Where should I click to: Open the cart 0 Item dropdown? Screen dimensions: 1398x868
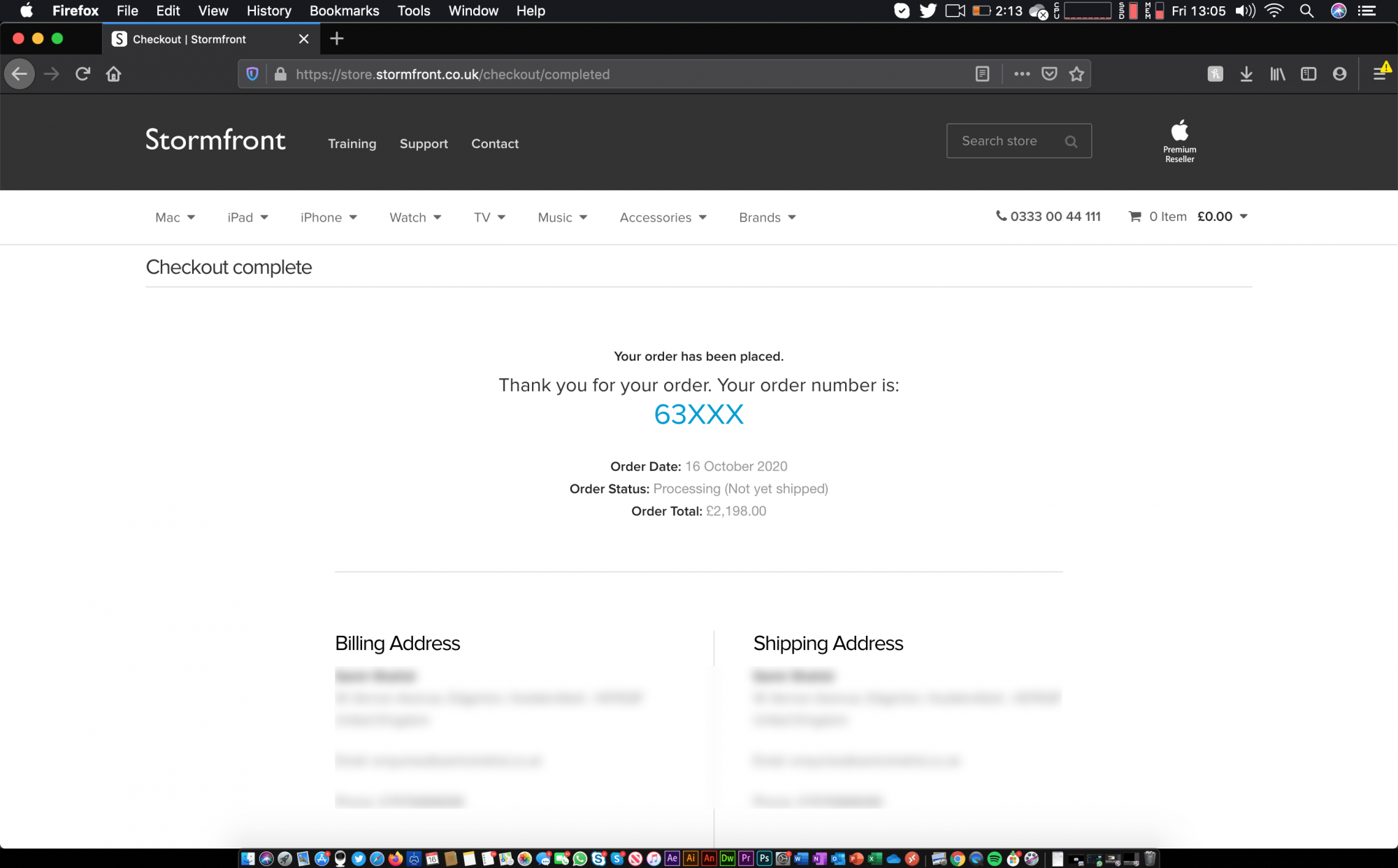coord(1188,217)
